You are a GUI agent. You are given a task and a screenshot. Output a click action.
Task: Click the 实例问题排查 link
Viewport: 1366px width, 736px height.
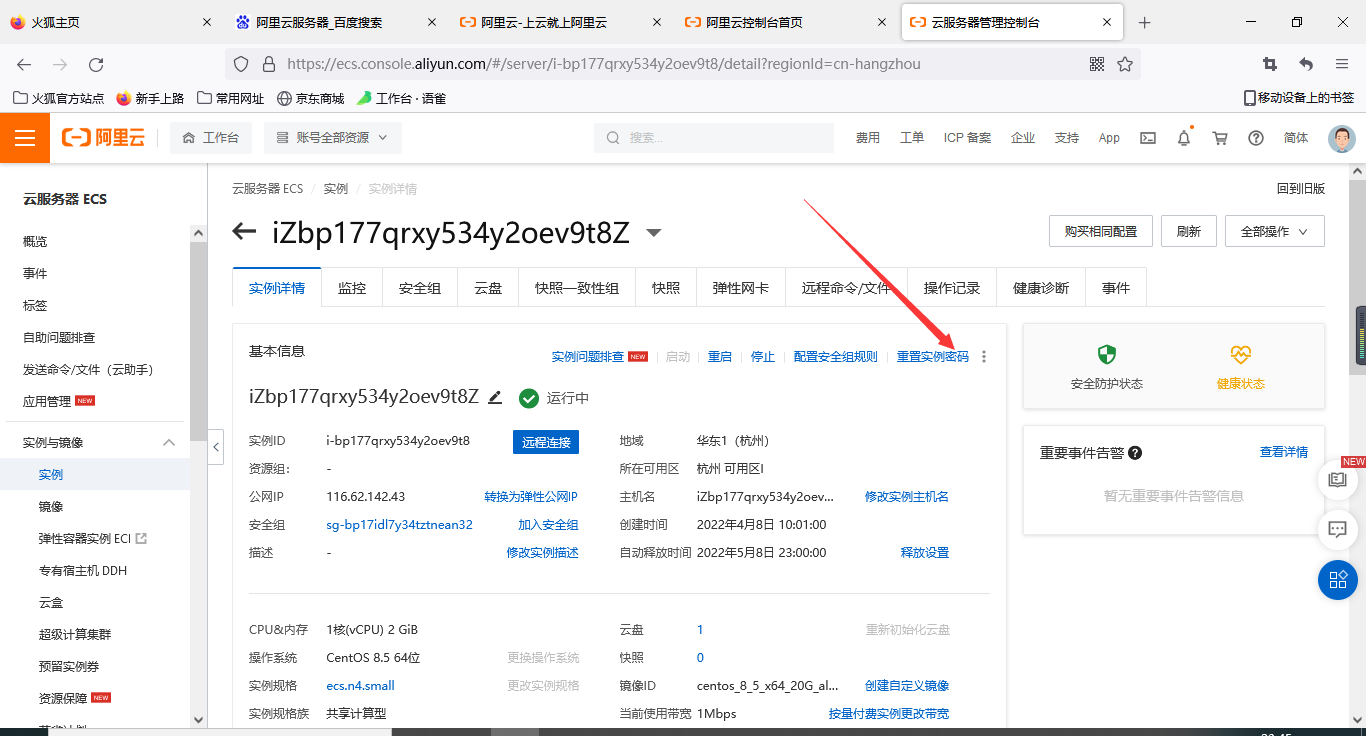(x=588, y=357)
